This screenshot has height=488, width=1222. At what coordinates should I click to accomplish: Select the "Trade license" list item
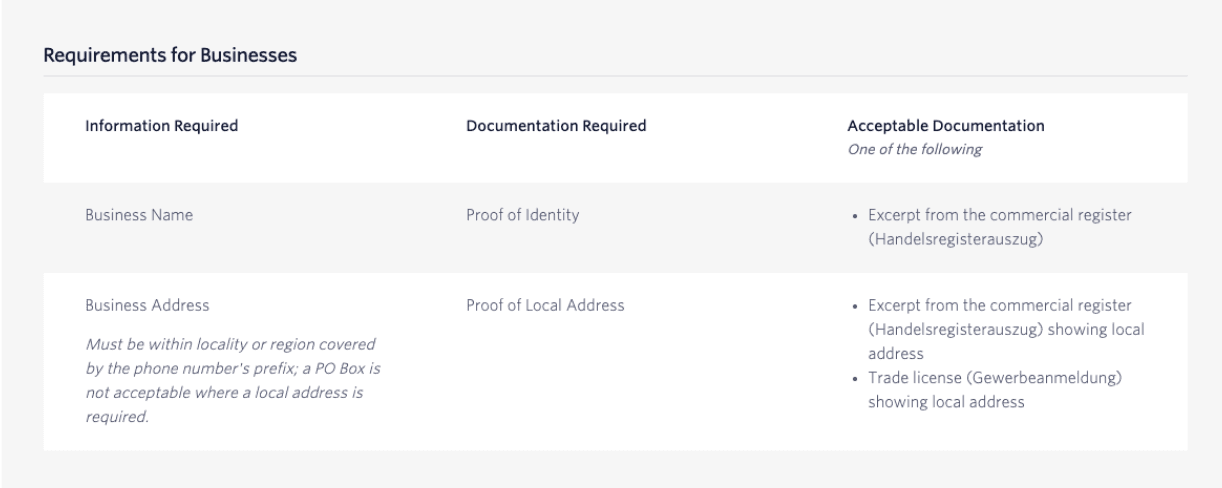tap(990, 380)
